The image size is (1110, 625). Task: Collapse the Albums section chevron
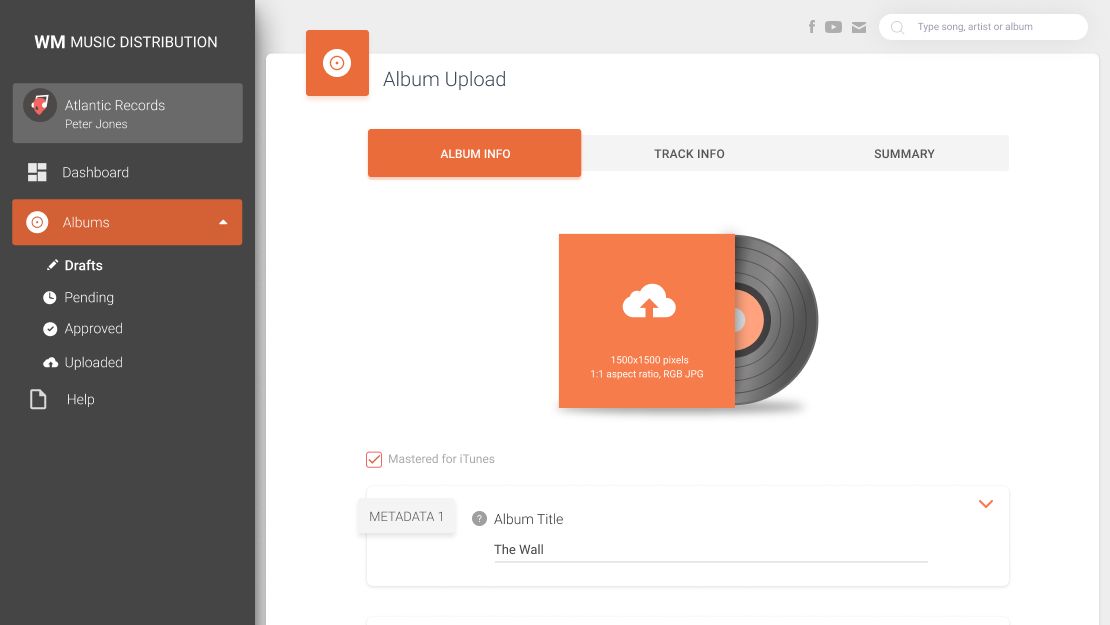pyautogui.click(x=224, y=221)
